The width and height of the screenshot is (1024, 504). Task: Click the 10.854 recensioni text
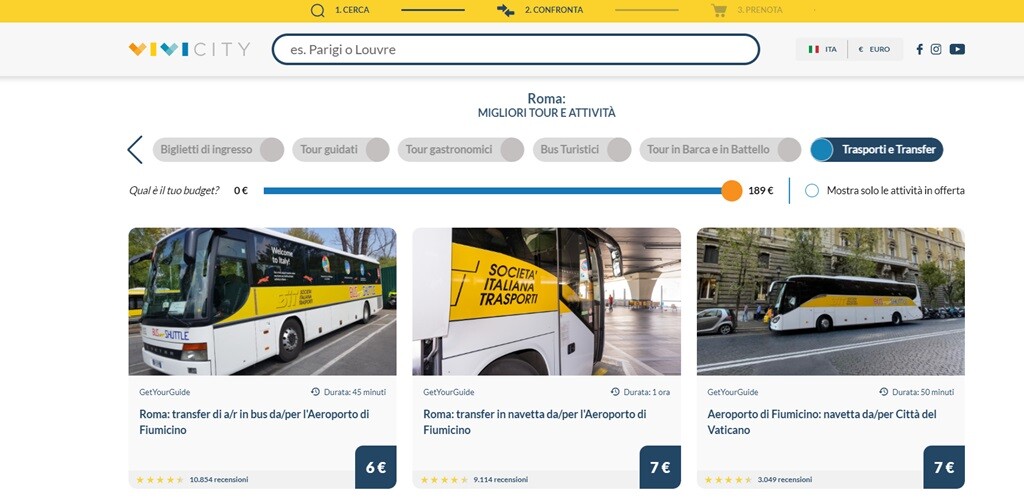coord(219,480)
